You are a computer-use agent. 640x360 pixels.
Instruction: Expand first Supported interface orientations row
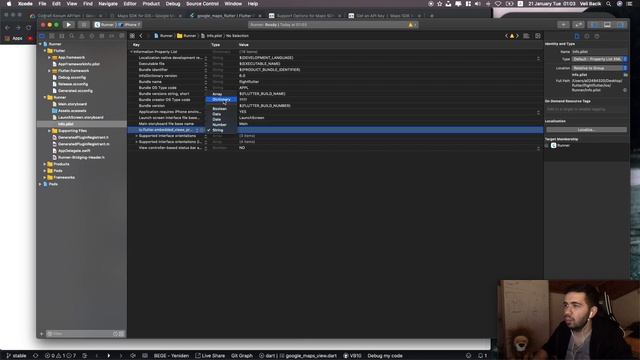pos(137,136)
